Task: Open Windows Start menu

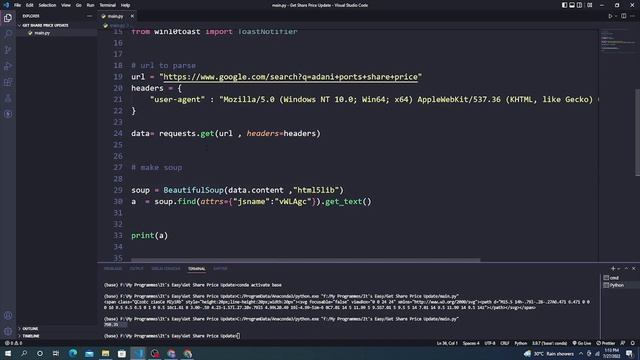Action: 8,353
